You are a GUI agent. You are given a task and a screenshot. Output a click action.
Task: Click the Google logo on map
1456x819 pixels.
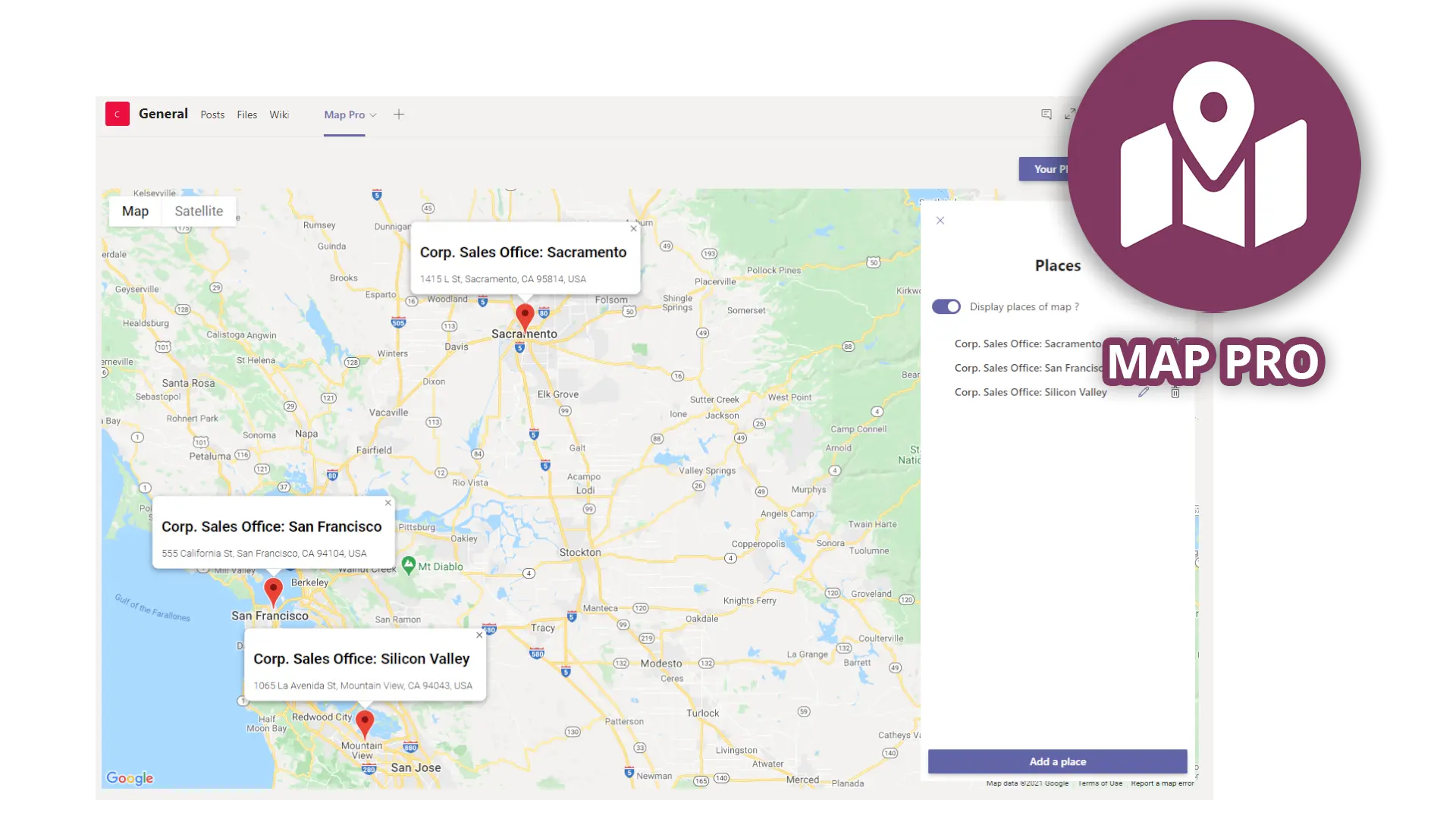click(x=130, y=778)
